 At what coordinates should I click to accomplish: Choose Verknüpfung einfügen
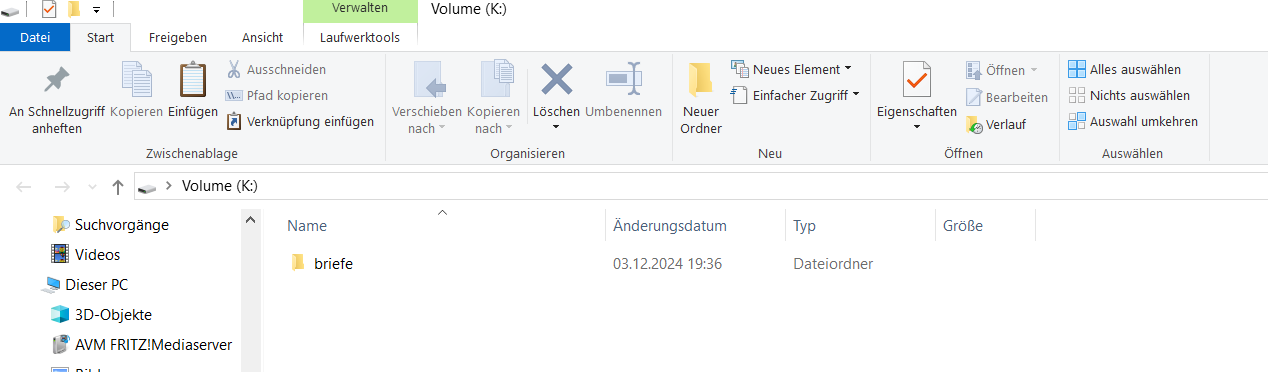300,122
